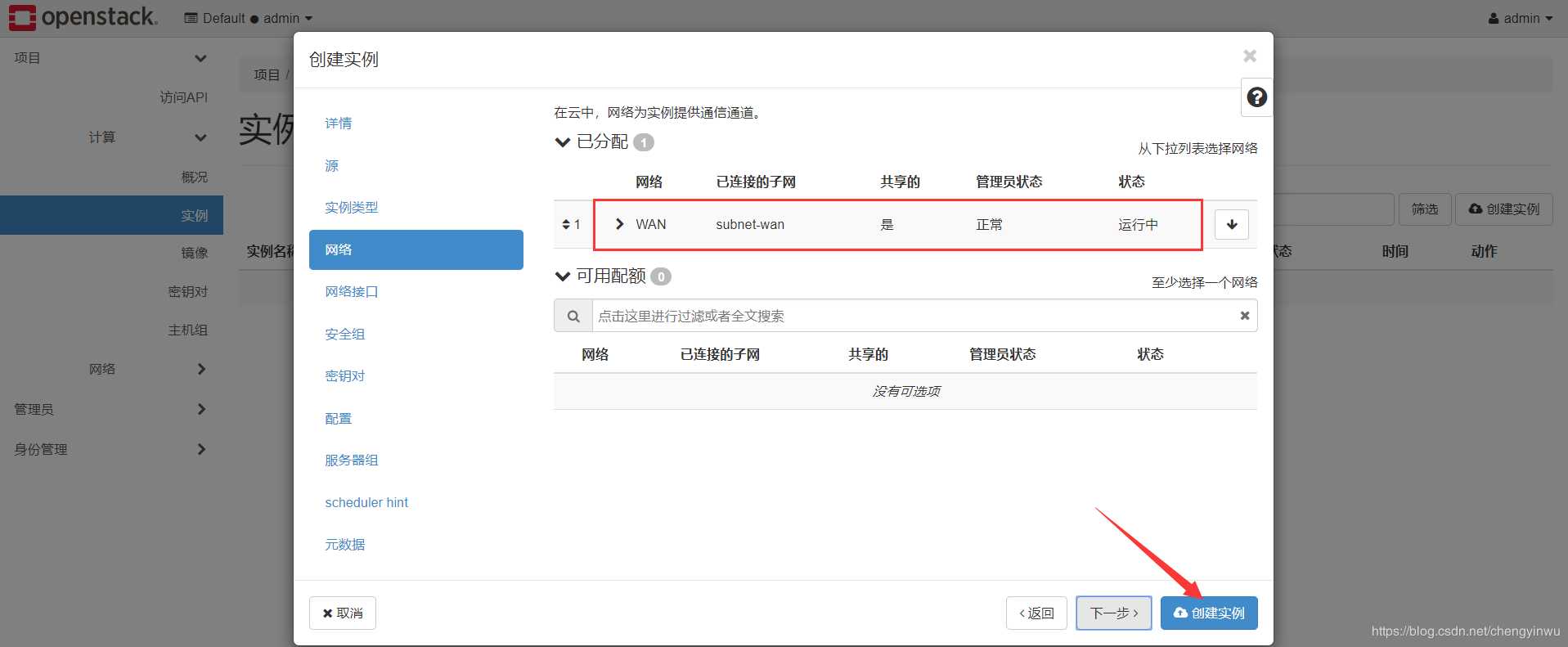Click the 取消 button

pyautogui.click(x=342, y=613)
